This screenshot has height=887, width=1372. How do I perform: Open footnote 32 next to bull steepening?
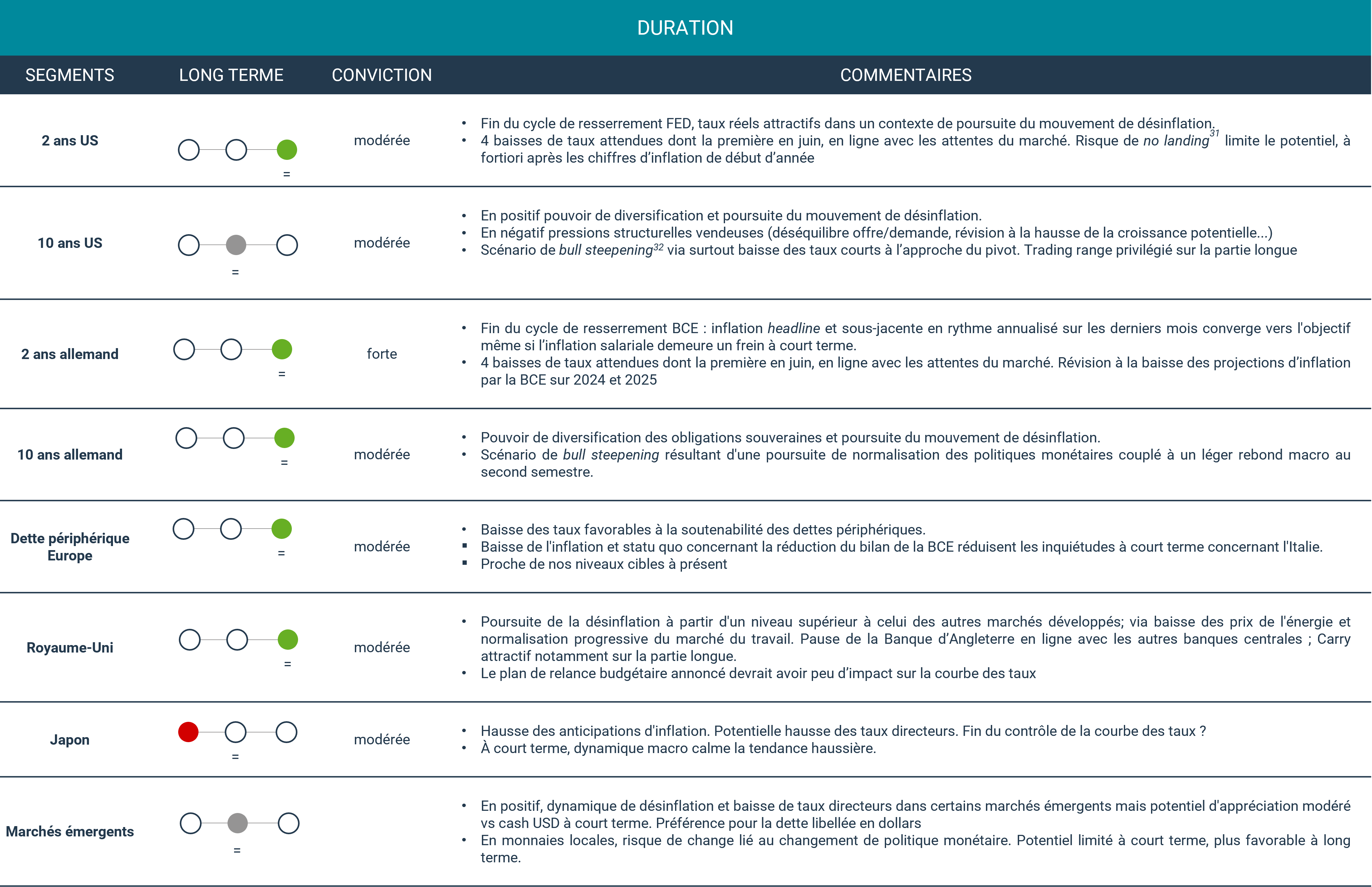[658, 248]
